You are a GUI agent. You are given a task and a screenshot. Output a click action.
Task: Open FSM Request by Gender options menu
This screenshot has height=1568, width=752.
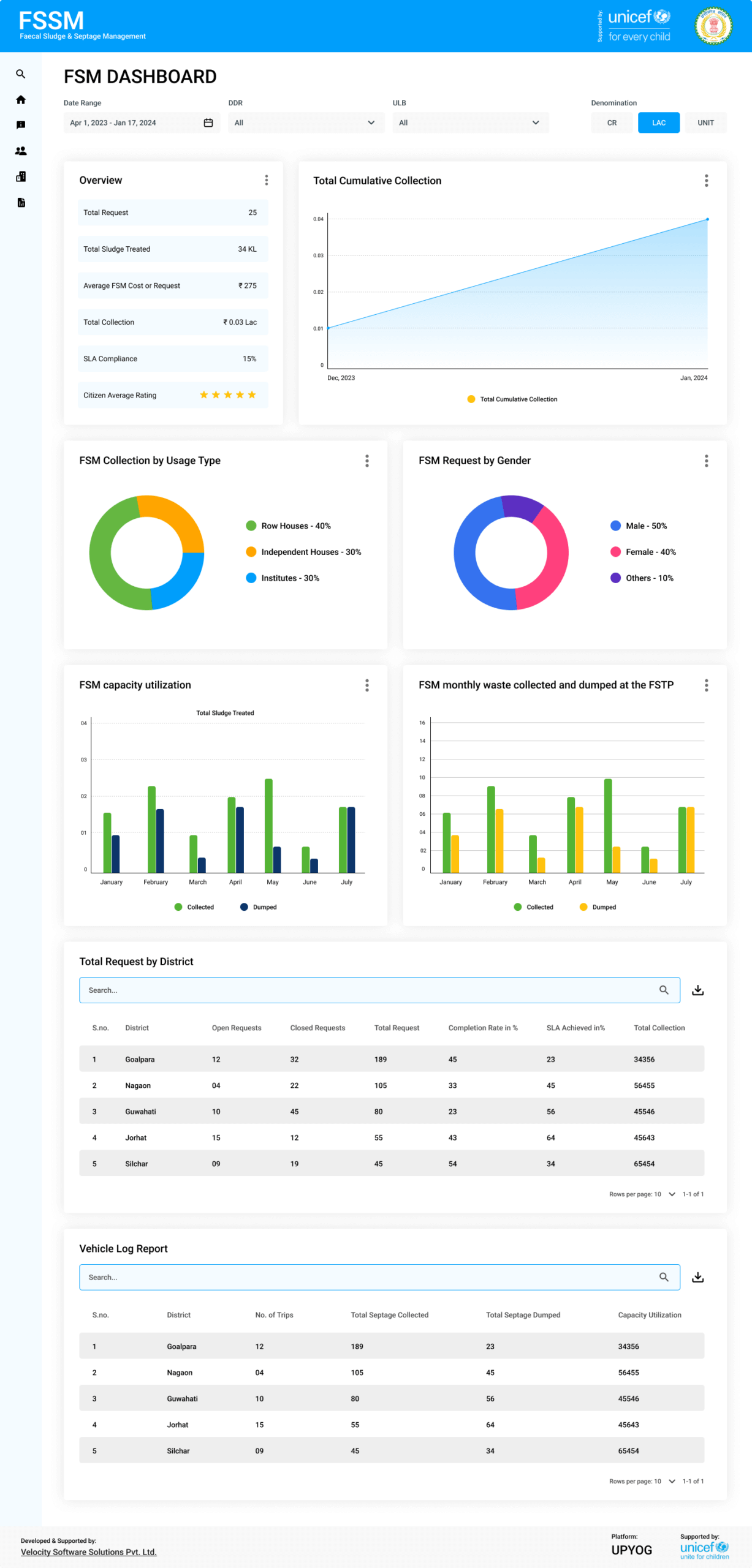706,461
